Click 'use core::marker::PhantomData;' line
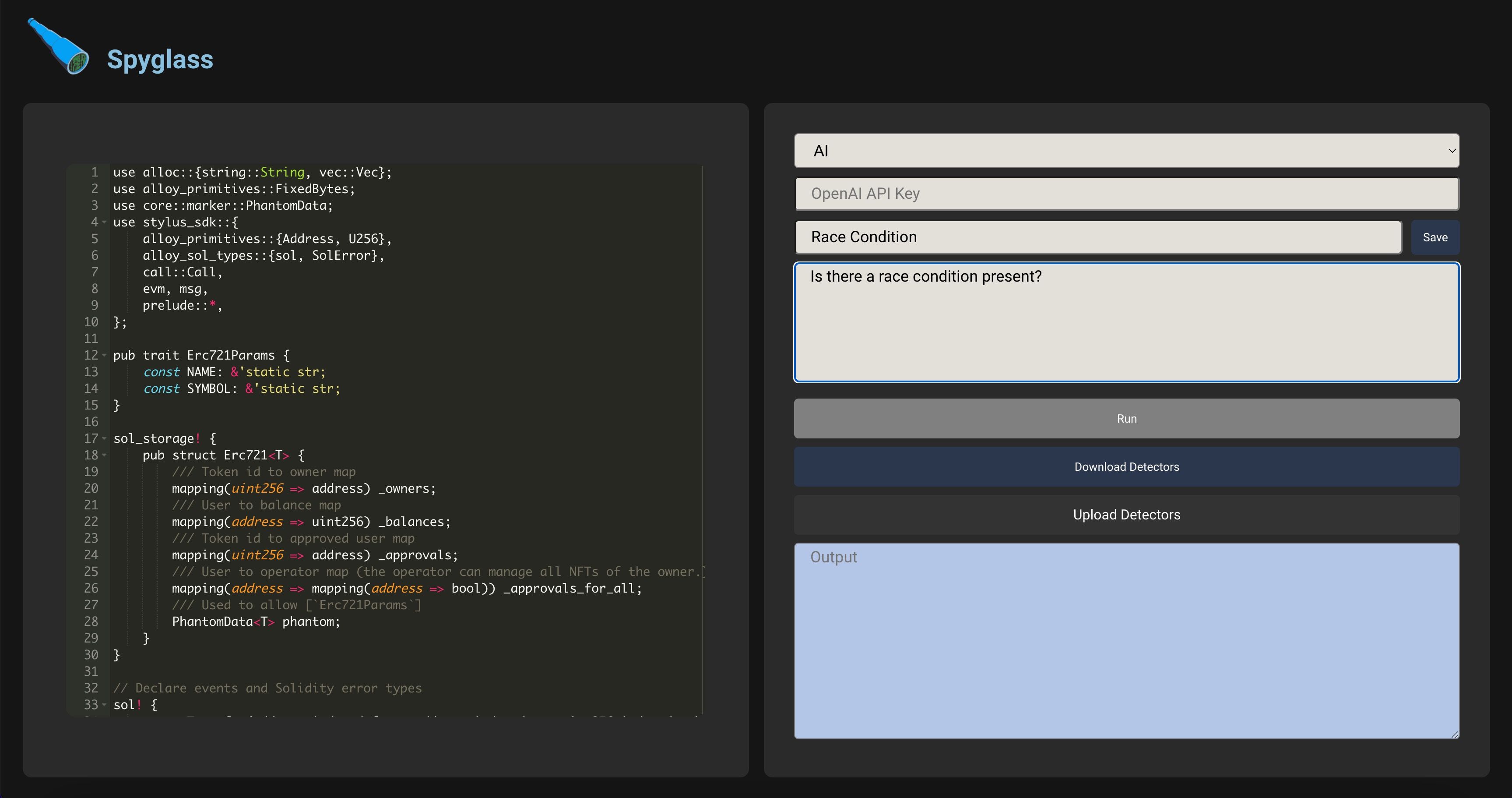The height and width of the screenshot is (798, 1512). tap(223, 205)
